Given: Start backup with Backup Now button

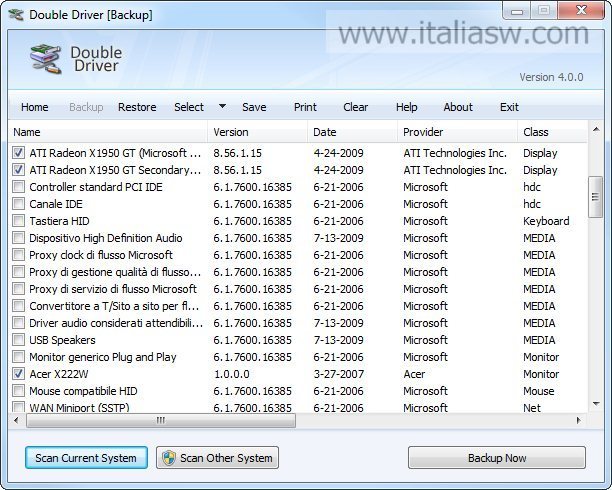Looking at the screenshot, I should point(497,458).
